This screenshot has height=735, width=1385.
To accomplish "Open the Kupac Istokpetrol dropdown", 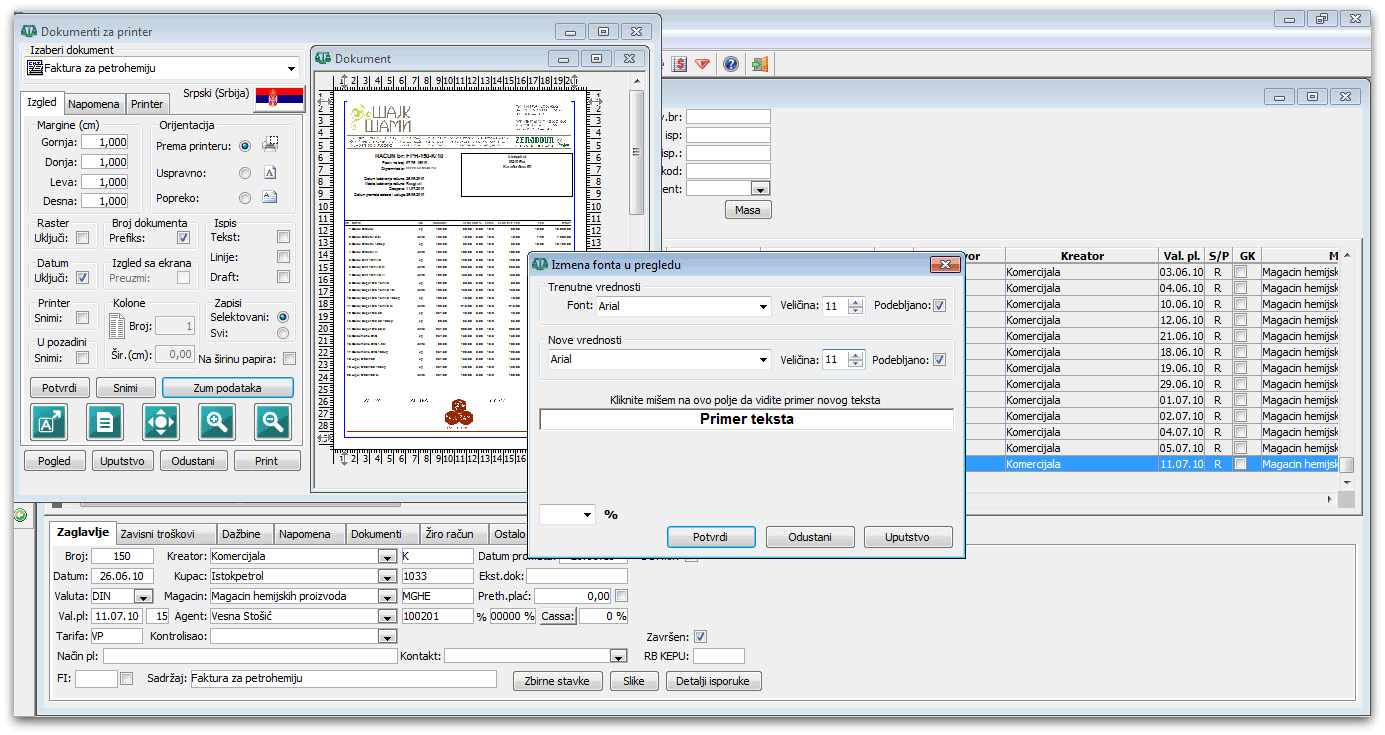I will (x=386, y=577).
